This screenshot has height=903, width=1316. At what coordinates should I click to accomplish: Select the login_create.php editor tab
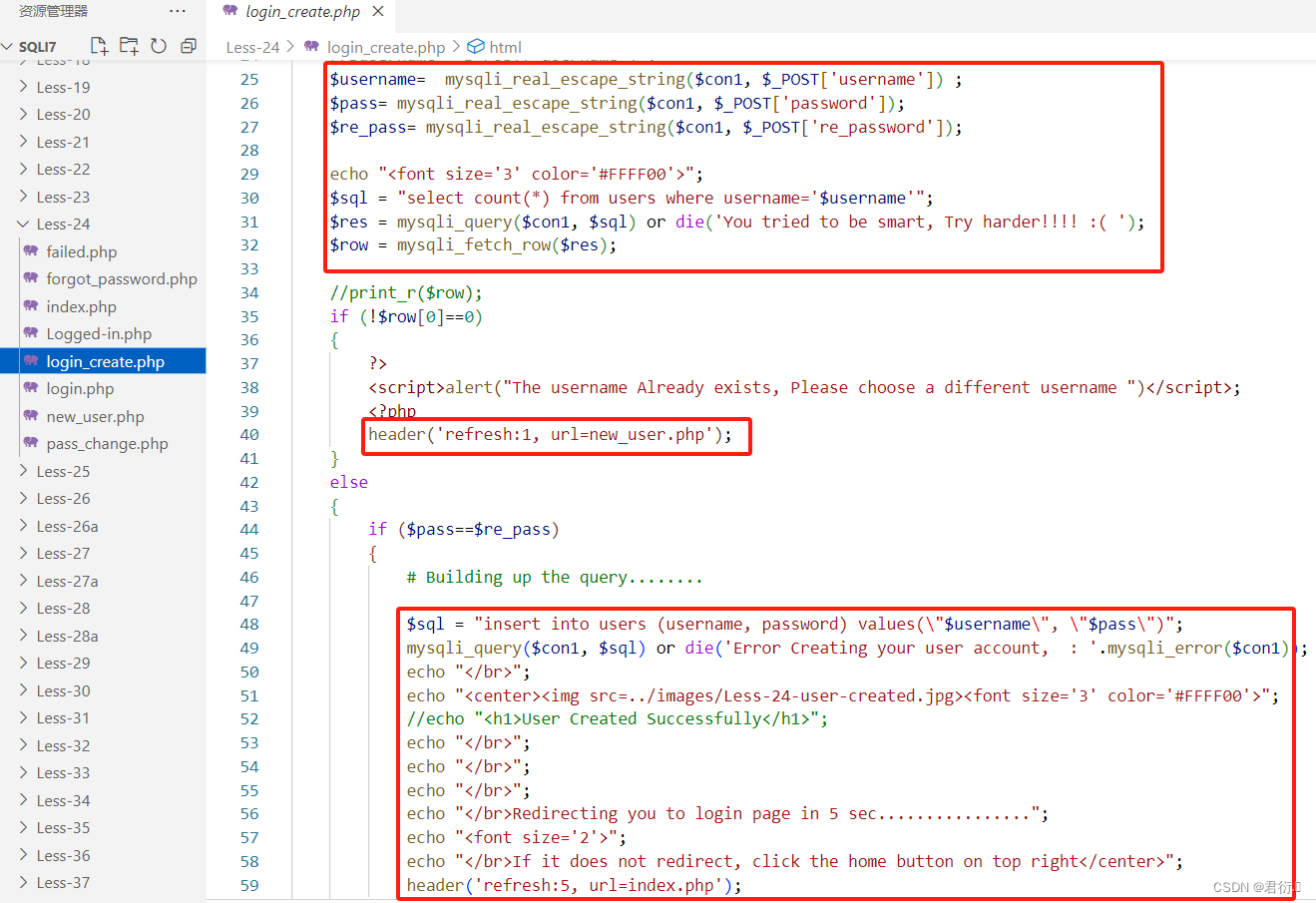click(x=301, y=13)
